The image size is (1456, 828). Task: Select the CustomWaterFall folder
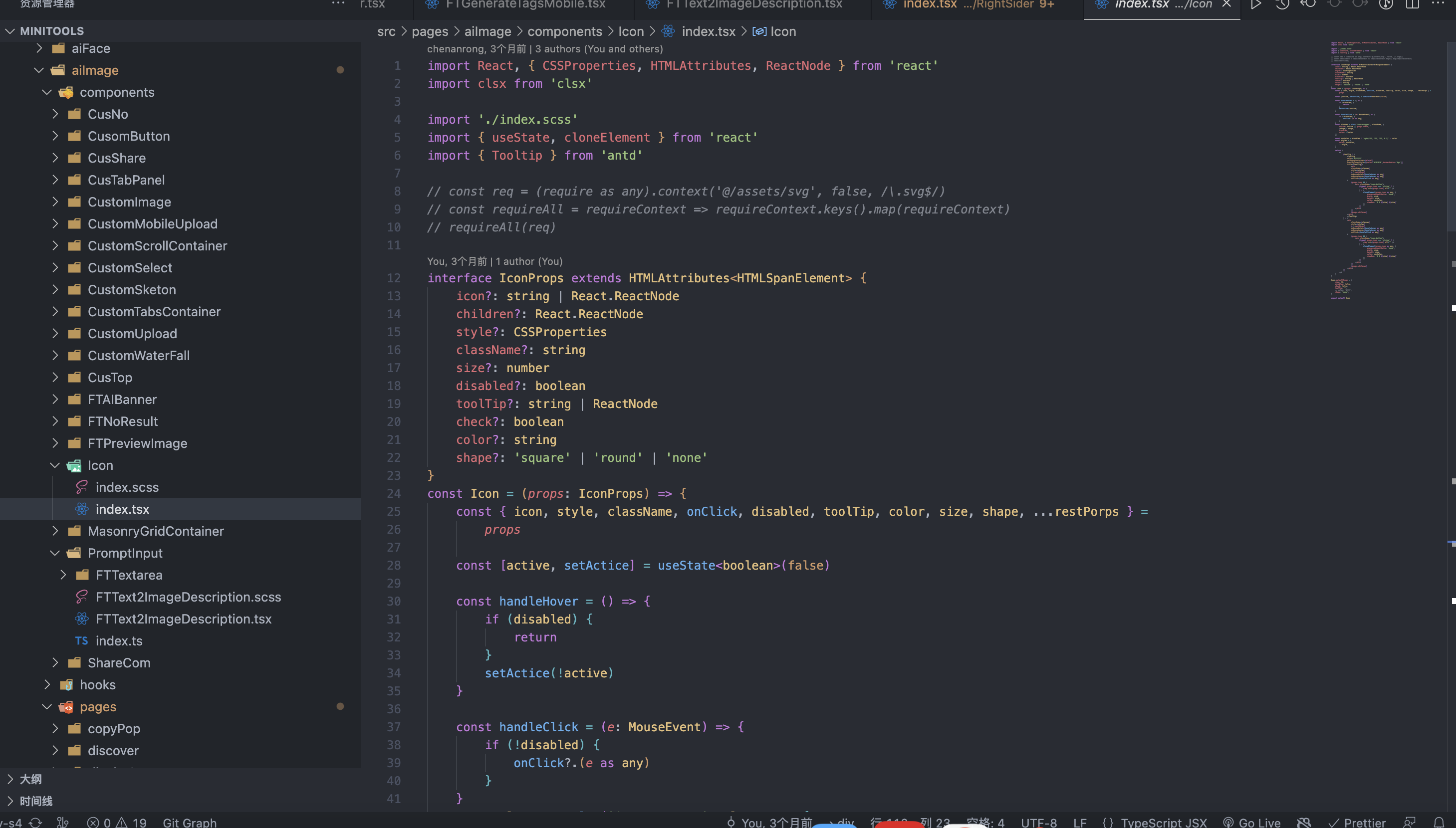click(x=180, y=356)
